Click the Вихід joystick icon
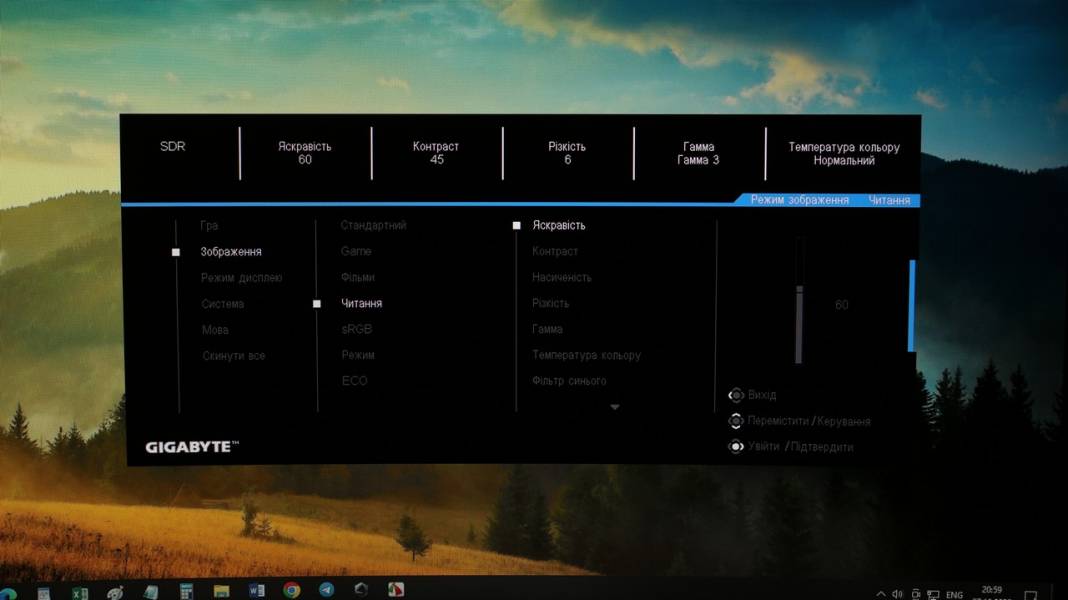The width and height of the screenshot is (1068, 600). (x=736, y=395)
